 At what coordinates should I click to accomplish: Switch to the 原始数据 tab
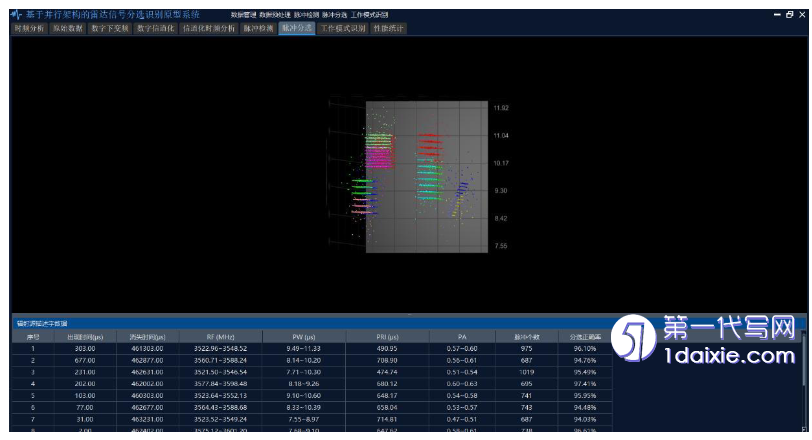click(69, 28)
